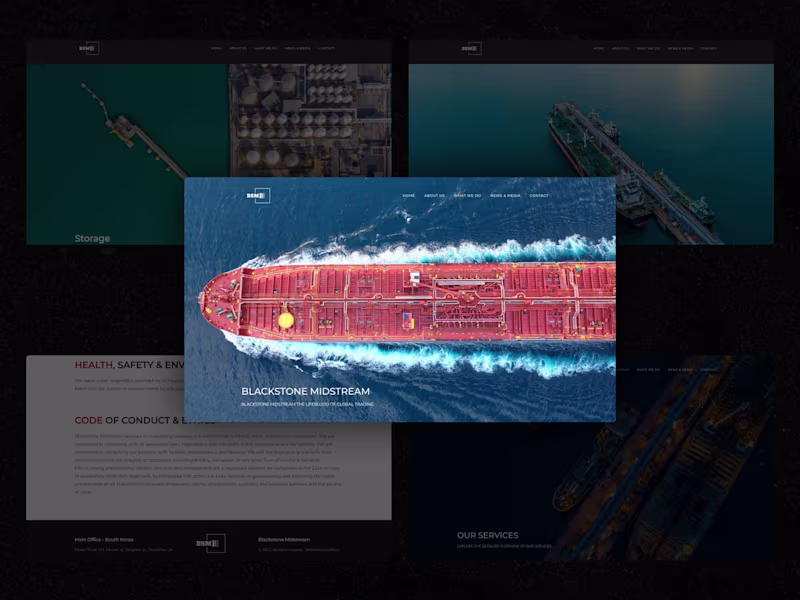Open HOME in the front homepage navigation
Screen dimensions: 800x600
point(409,195)
